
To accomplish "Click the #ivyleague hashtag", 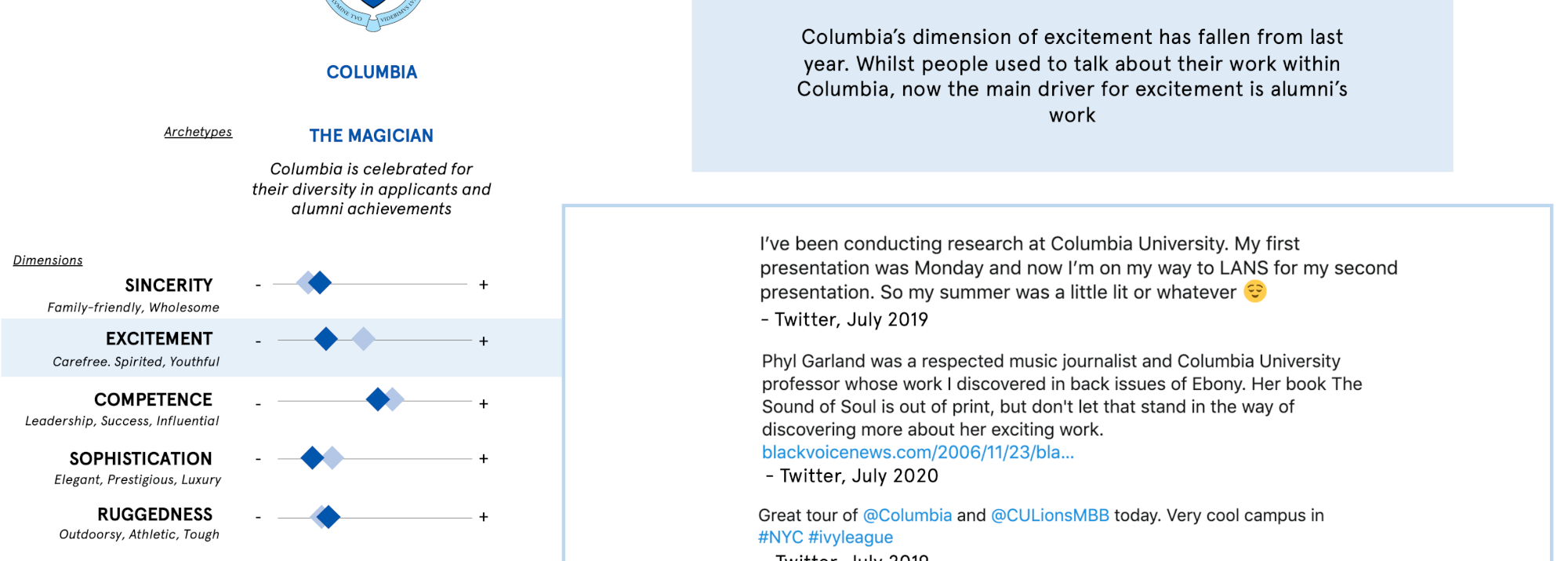I will [x=851, y=537].
